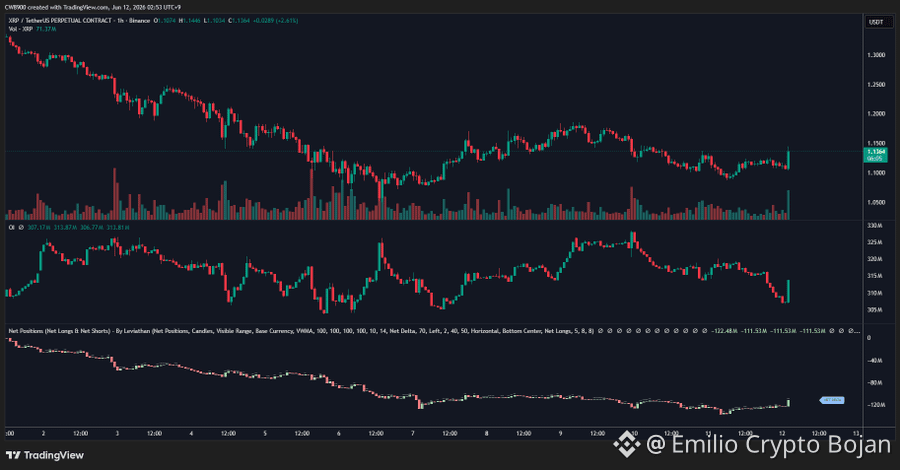Image resolution: width=900 pixels, height=470 pixels.
Task: Click the volume value 71.37M
Action: [46, 29]
